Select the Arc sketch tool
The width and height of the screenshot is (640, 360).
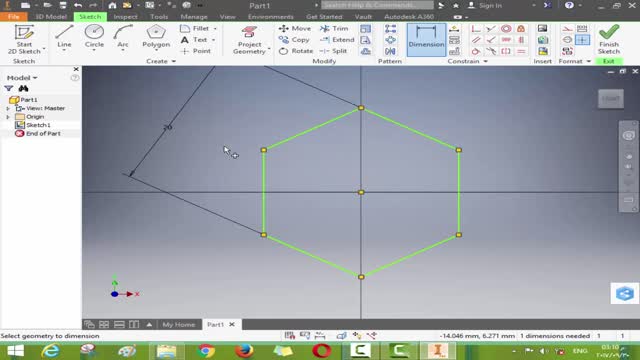coord(123,37)
